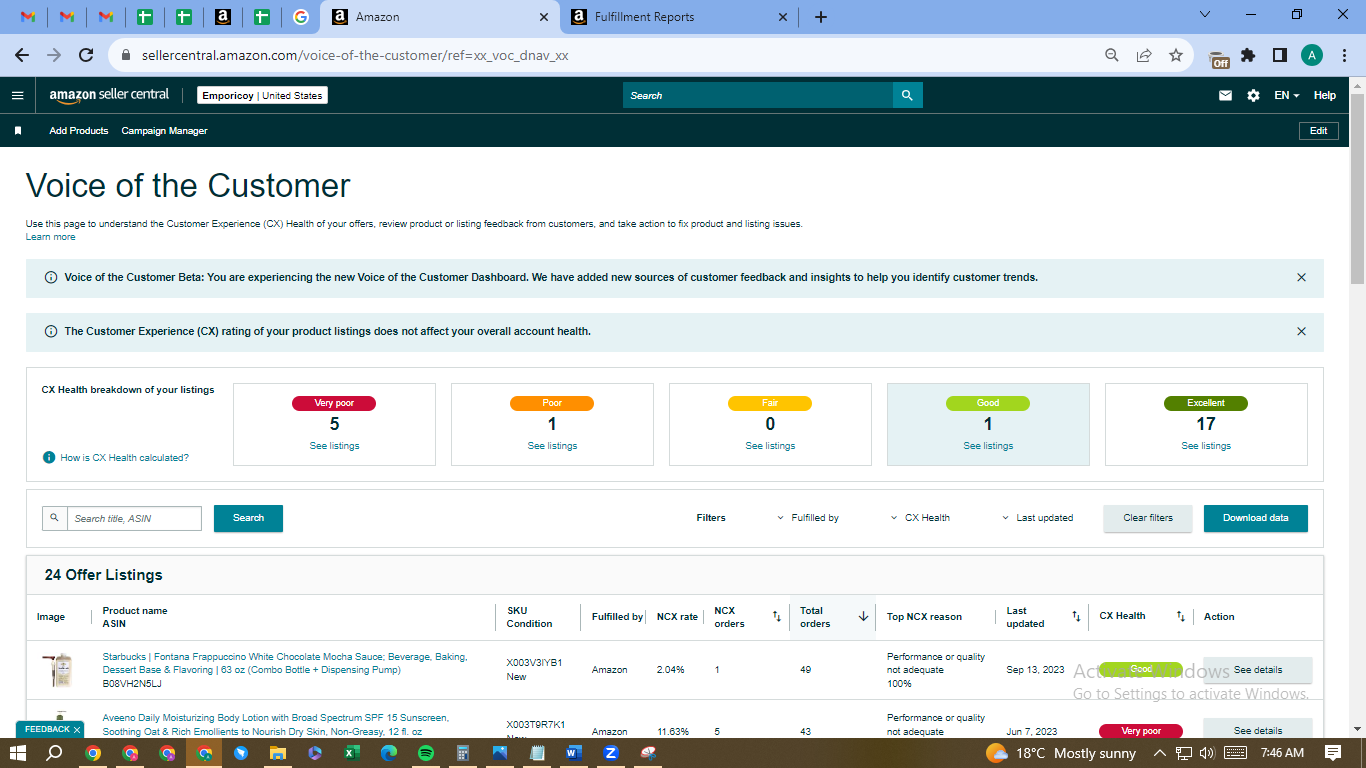
Task: Switch to the Fulfillment Reports tab
Action: tap(680, 17)
